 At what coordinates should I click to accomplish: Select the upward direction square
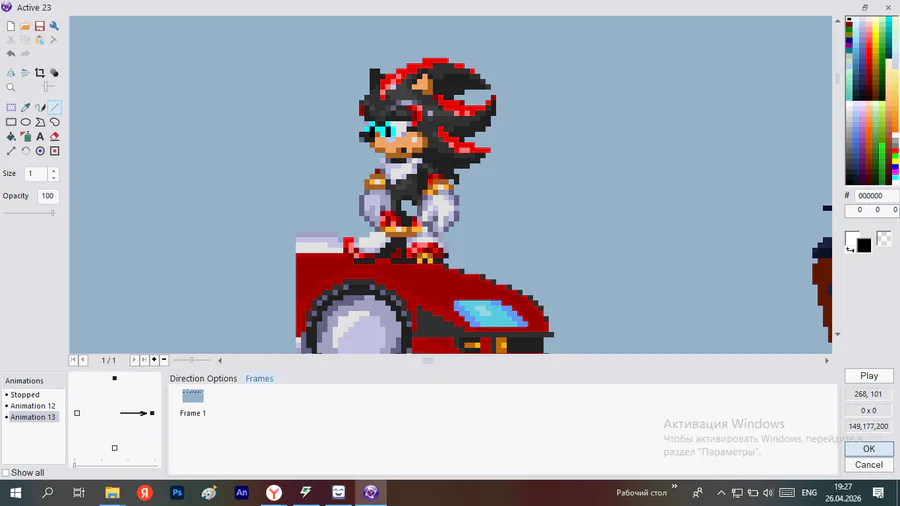pos(115,378)
